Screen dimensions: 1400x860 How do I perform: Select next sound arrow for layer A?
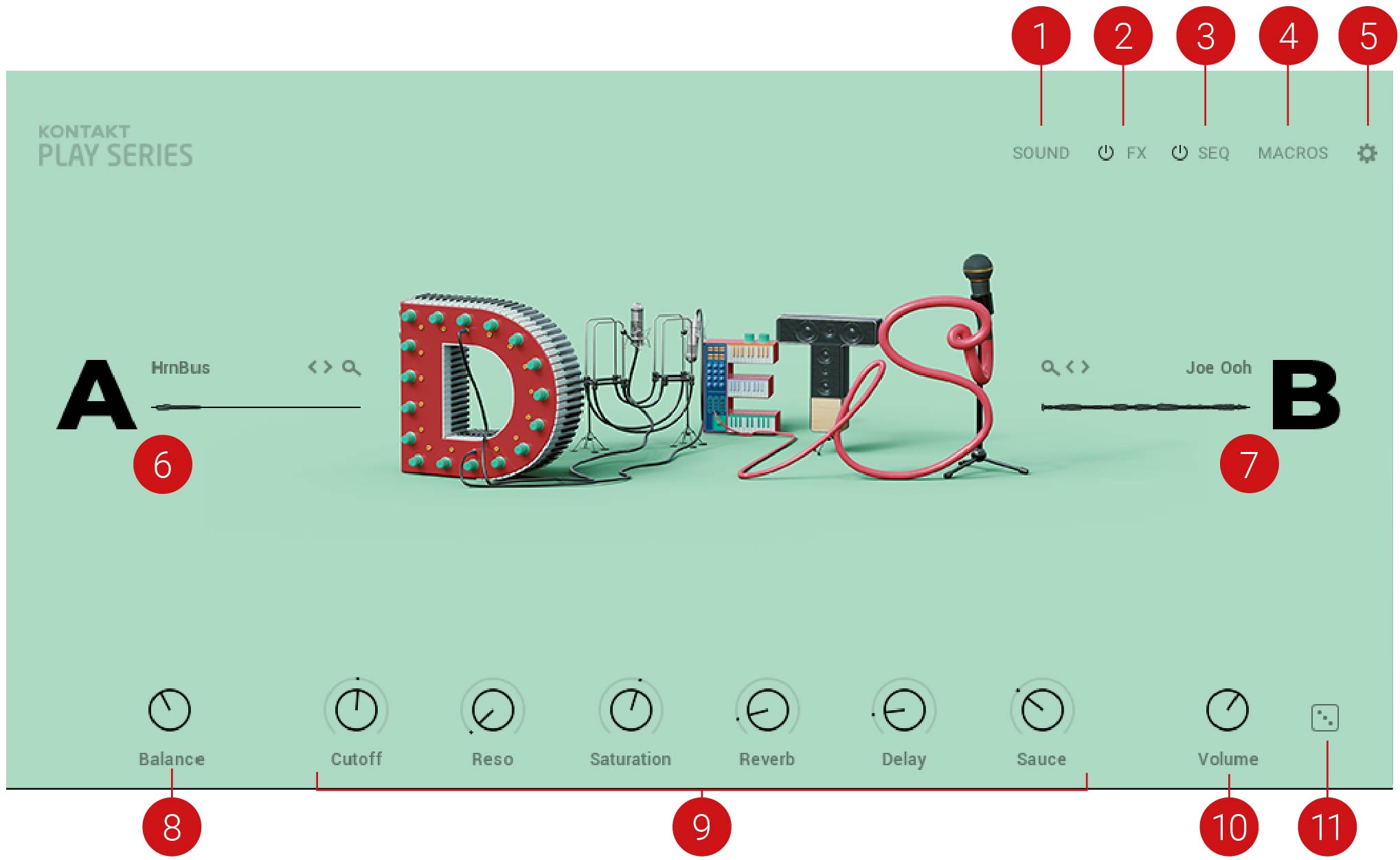coord(328,367)
